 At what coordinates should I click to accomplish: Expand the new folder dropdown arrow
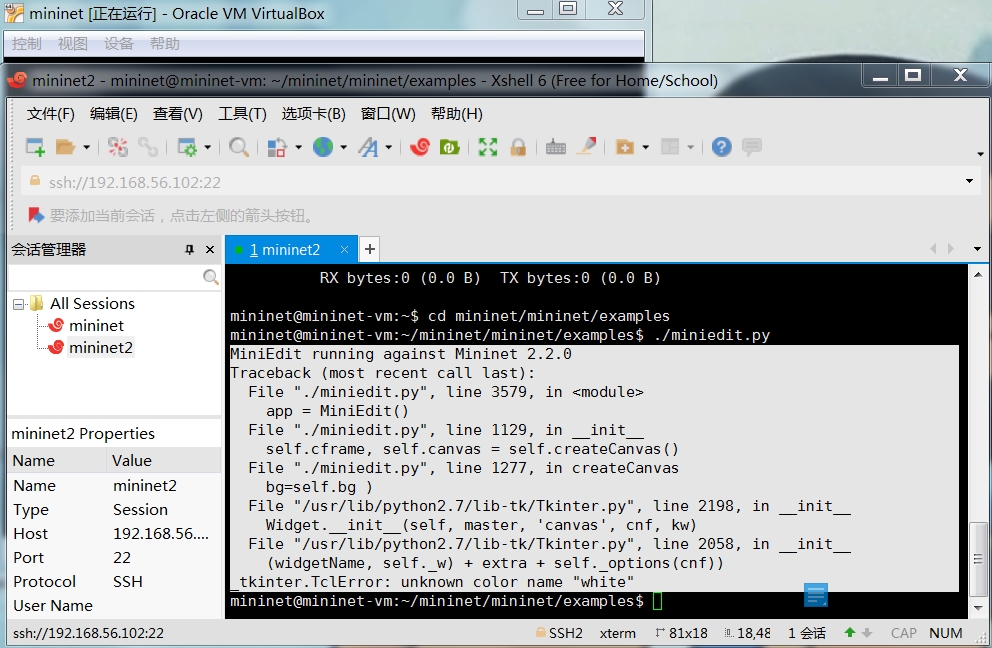pos(645,147)
